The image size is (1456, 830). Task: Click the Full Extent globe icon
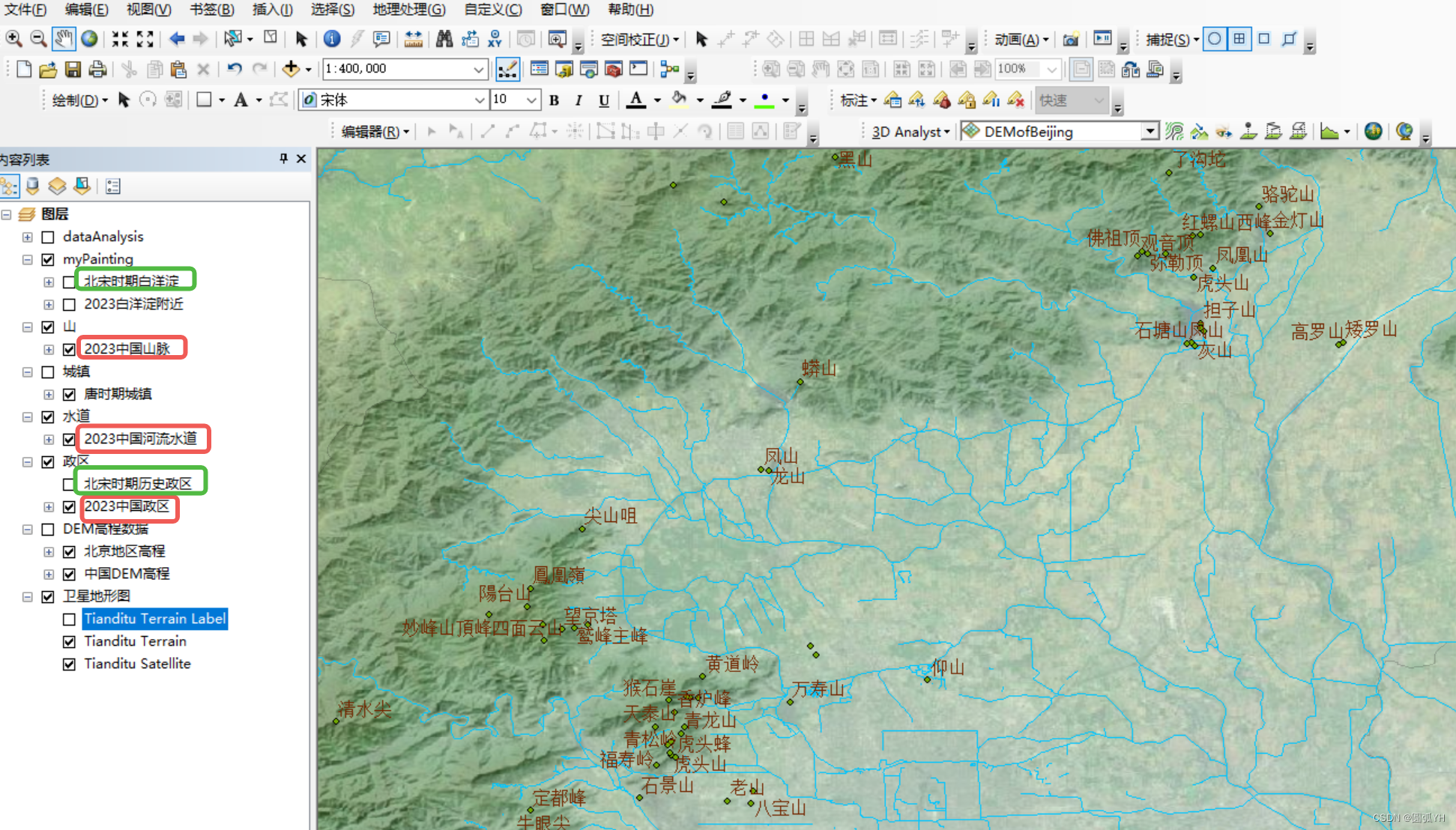click(89, 39)
